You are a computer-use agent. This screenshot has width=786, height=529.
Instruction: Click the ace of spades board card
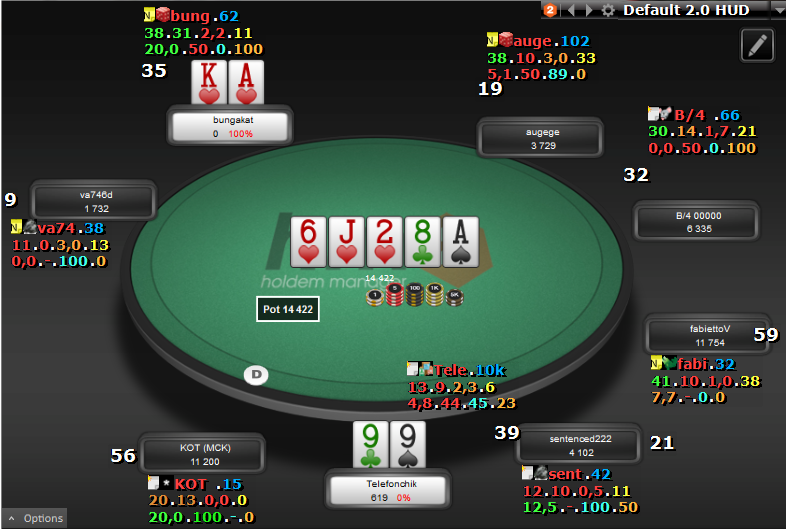coord(461,242)
